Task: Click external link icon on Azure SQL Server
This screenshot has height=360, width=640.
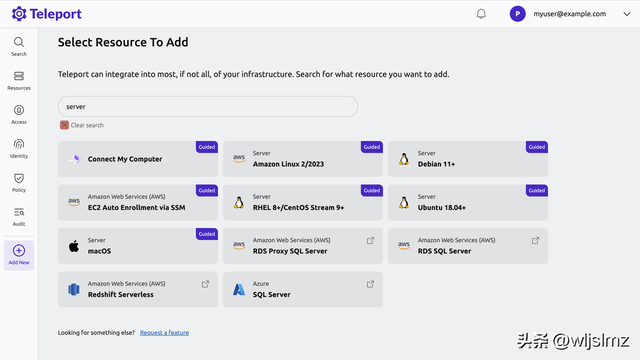Action: tap(370, 284)
